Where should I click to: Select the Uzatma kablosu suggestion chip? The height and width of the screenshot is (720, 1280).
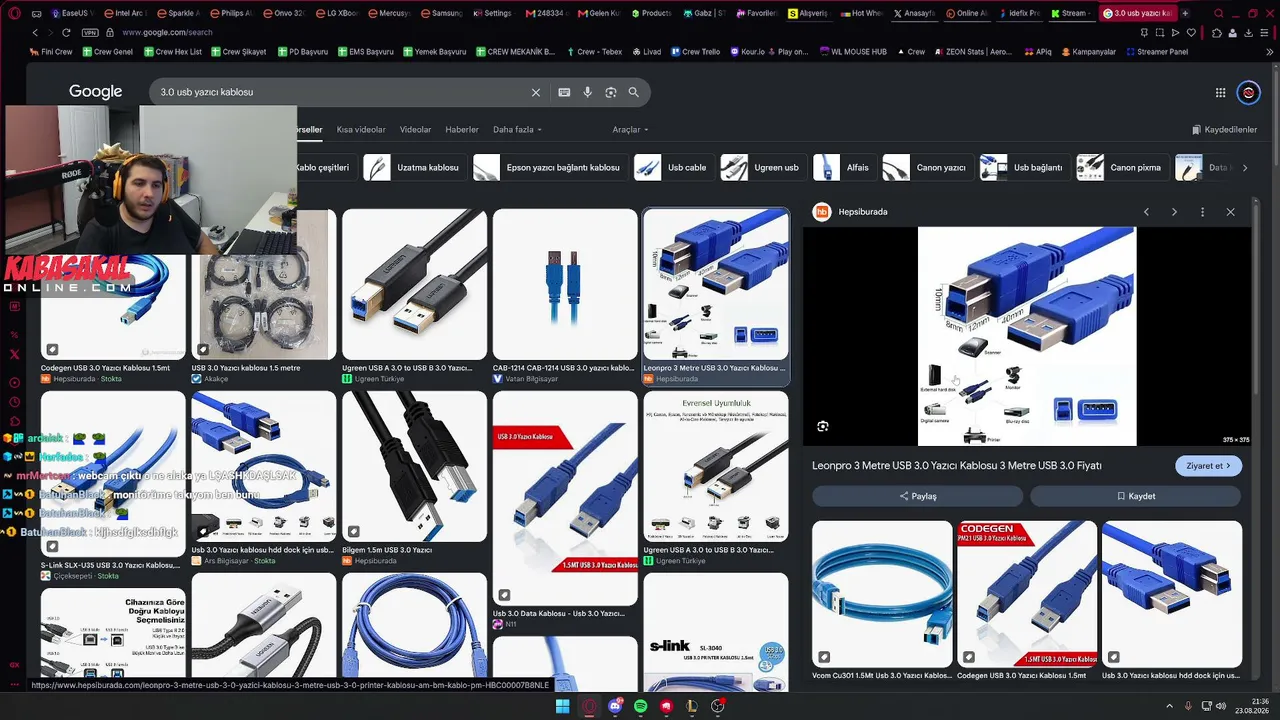pos(413,168)
